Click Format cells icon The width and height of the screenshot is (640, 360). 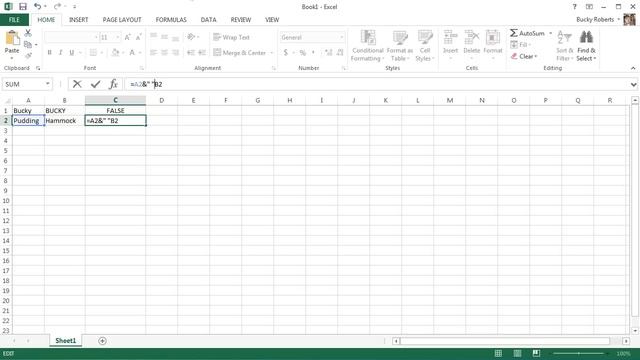(x=493, y=38)
